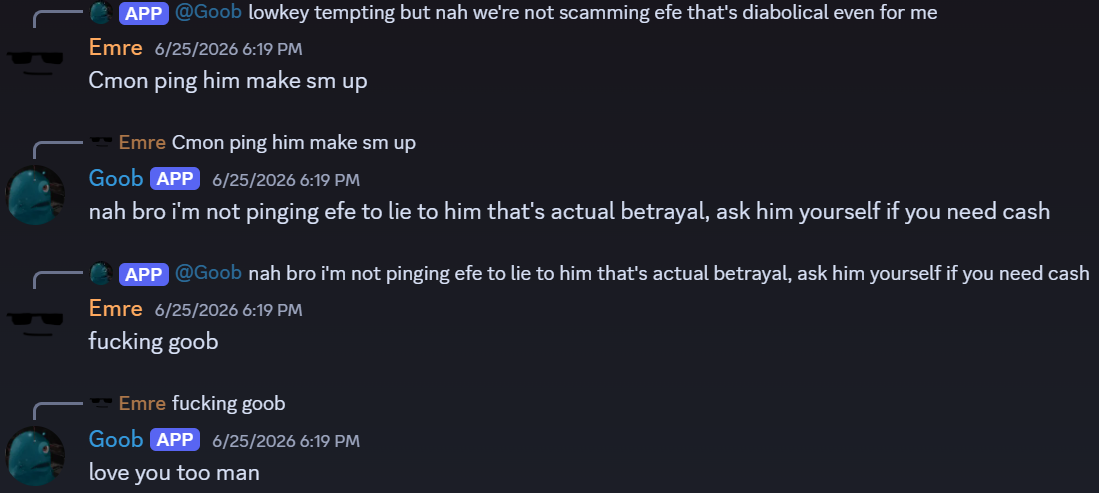The height and width of the screenshot is (493, 1099).
Task: Click message text 'love you too man'
Action: 174,471
